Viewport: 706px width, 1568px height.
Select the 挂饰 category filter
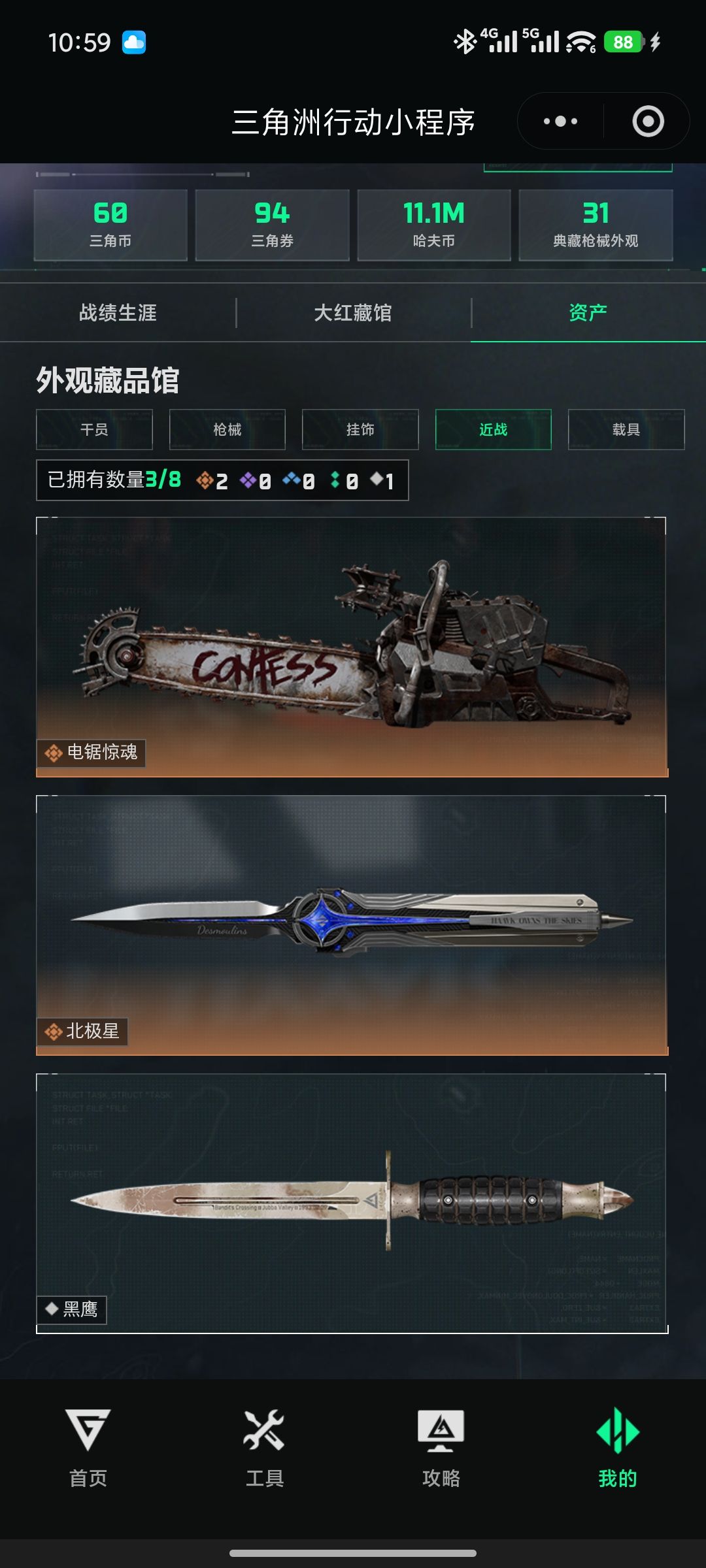coord(360,429)
